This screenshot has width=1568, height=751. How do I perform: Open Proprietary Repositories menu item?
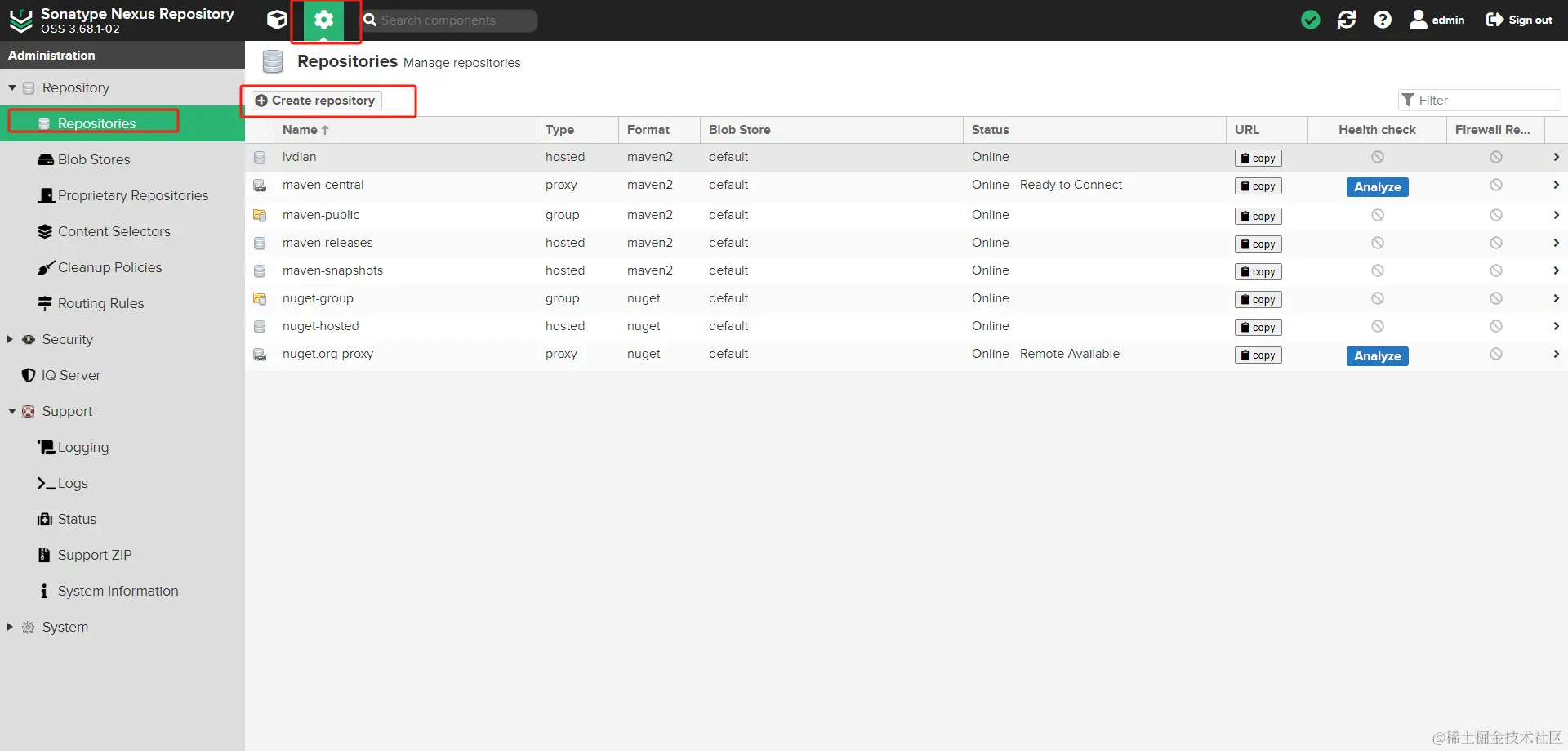coord(122,195)
